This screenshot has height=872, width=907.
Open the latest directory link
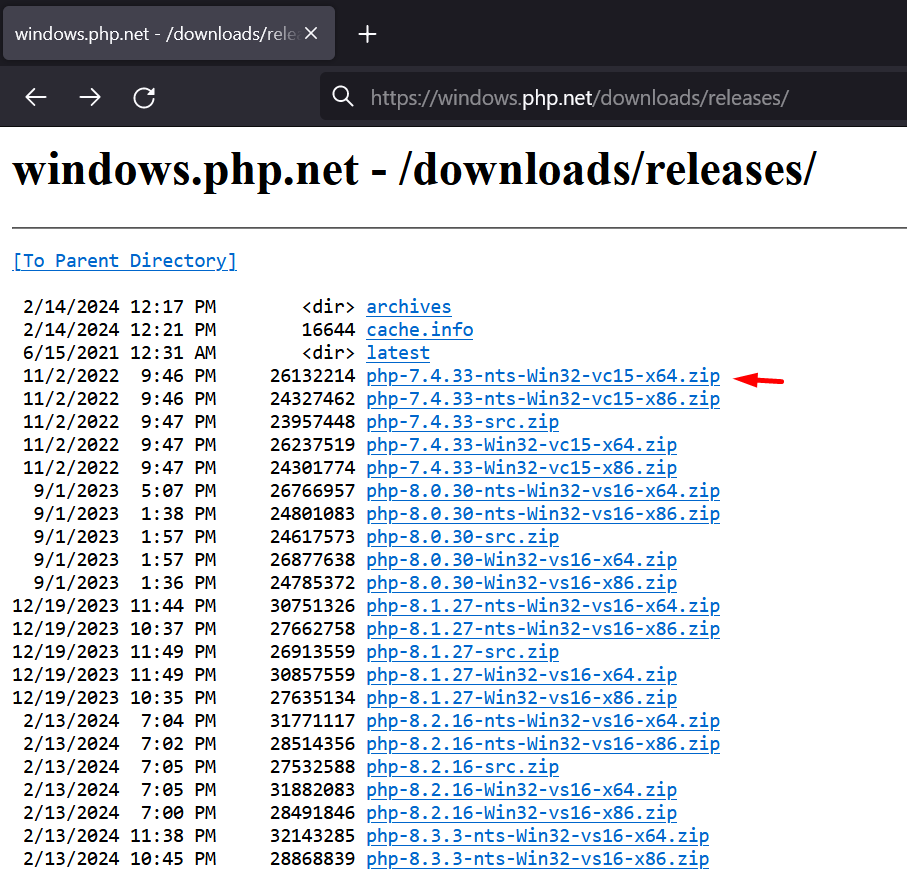pyautogui.click(x=398, y=353)
